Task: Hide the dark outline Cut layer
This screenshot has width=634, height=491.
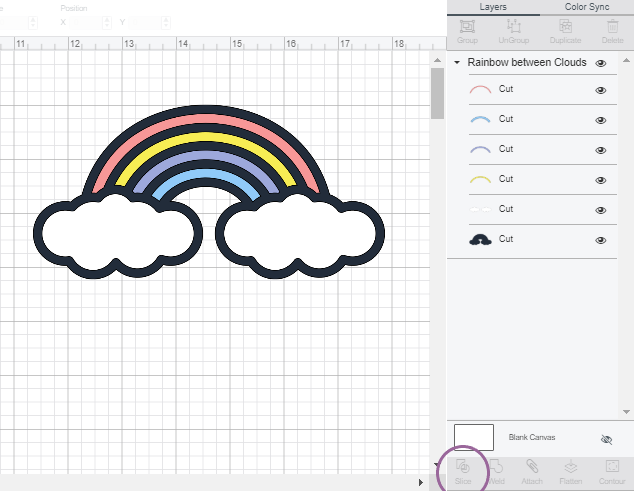Action: [x=601, y=240]
